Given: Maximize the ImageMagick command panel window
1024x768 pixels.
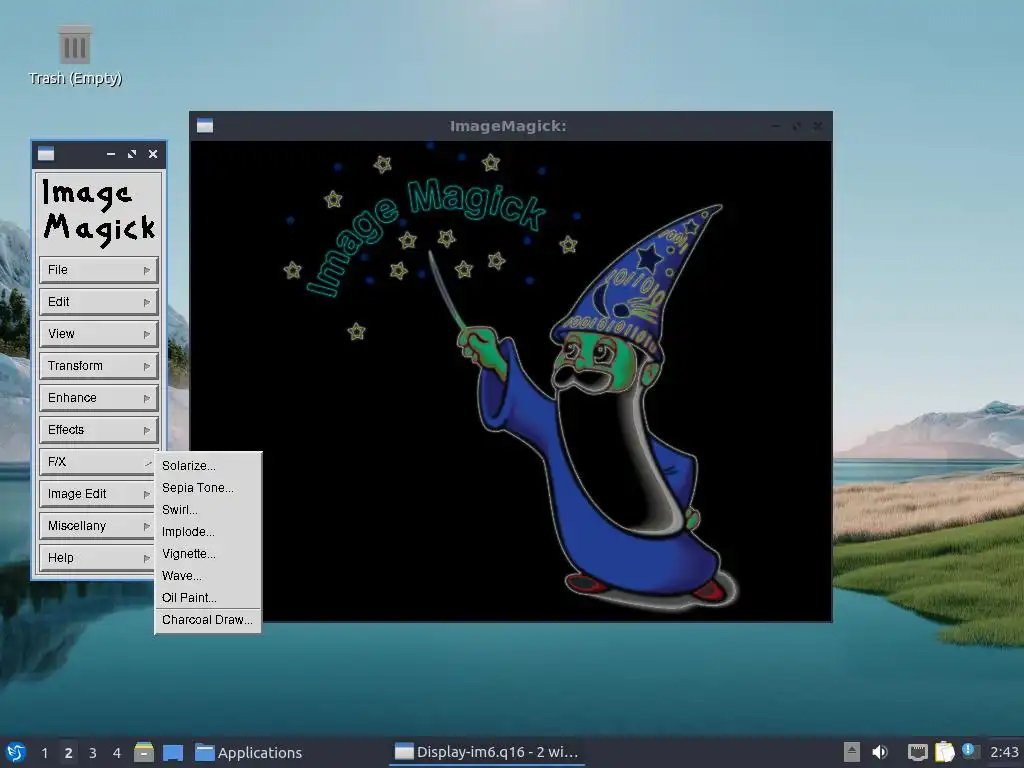Looking at the screenshot, I should tap(132, 154).
